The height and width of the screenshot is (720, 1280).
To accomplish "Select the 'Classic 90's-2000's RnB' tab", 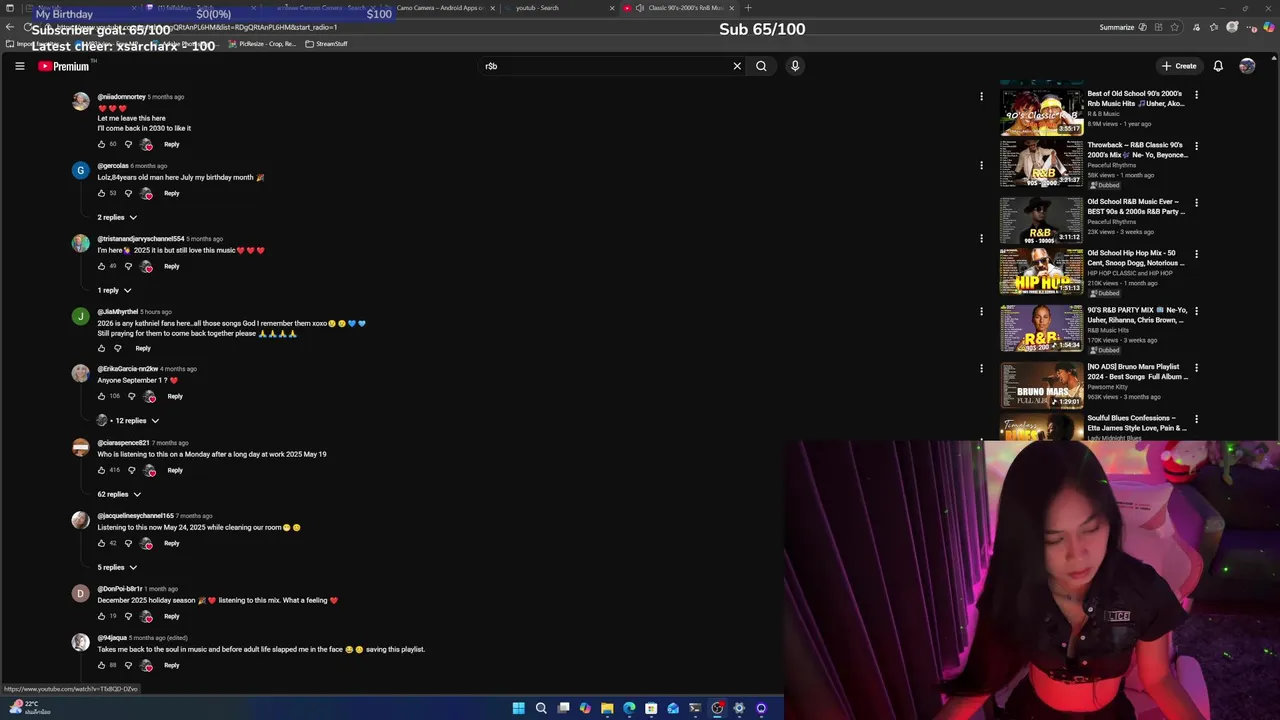I will point(678,8).
